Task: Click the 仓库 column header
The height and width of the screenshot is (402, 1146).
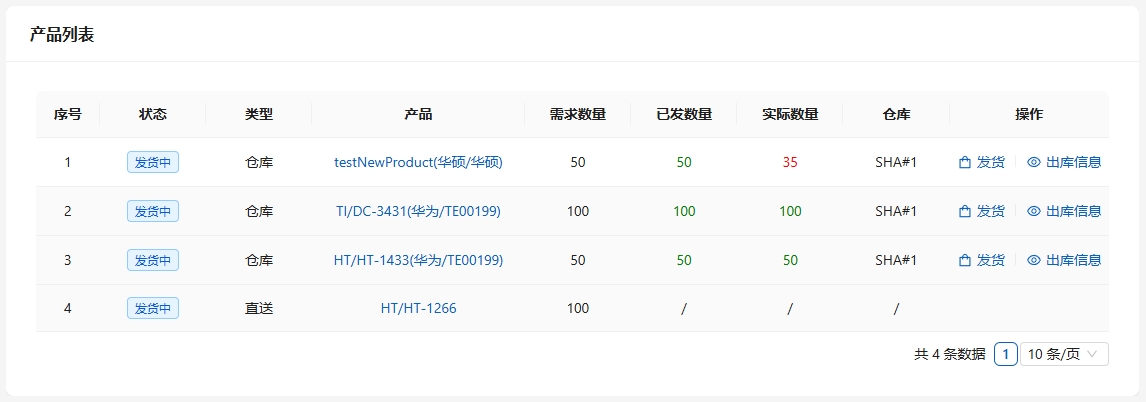Action: pyautogui.click(x=896, y=114)
